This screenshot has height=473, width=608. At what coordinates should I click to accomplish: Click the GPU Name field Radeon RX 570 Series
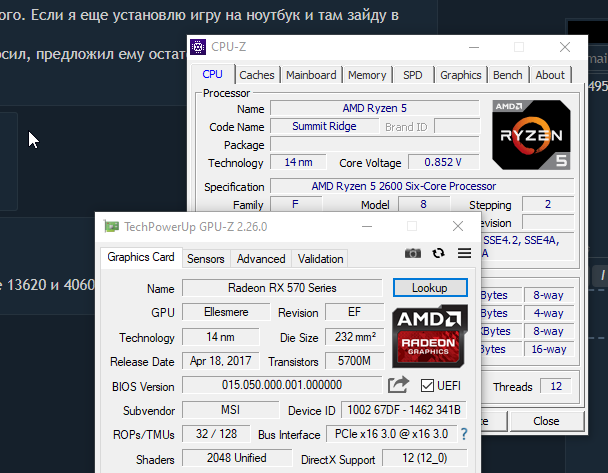282,288
